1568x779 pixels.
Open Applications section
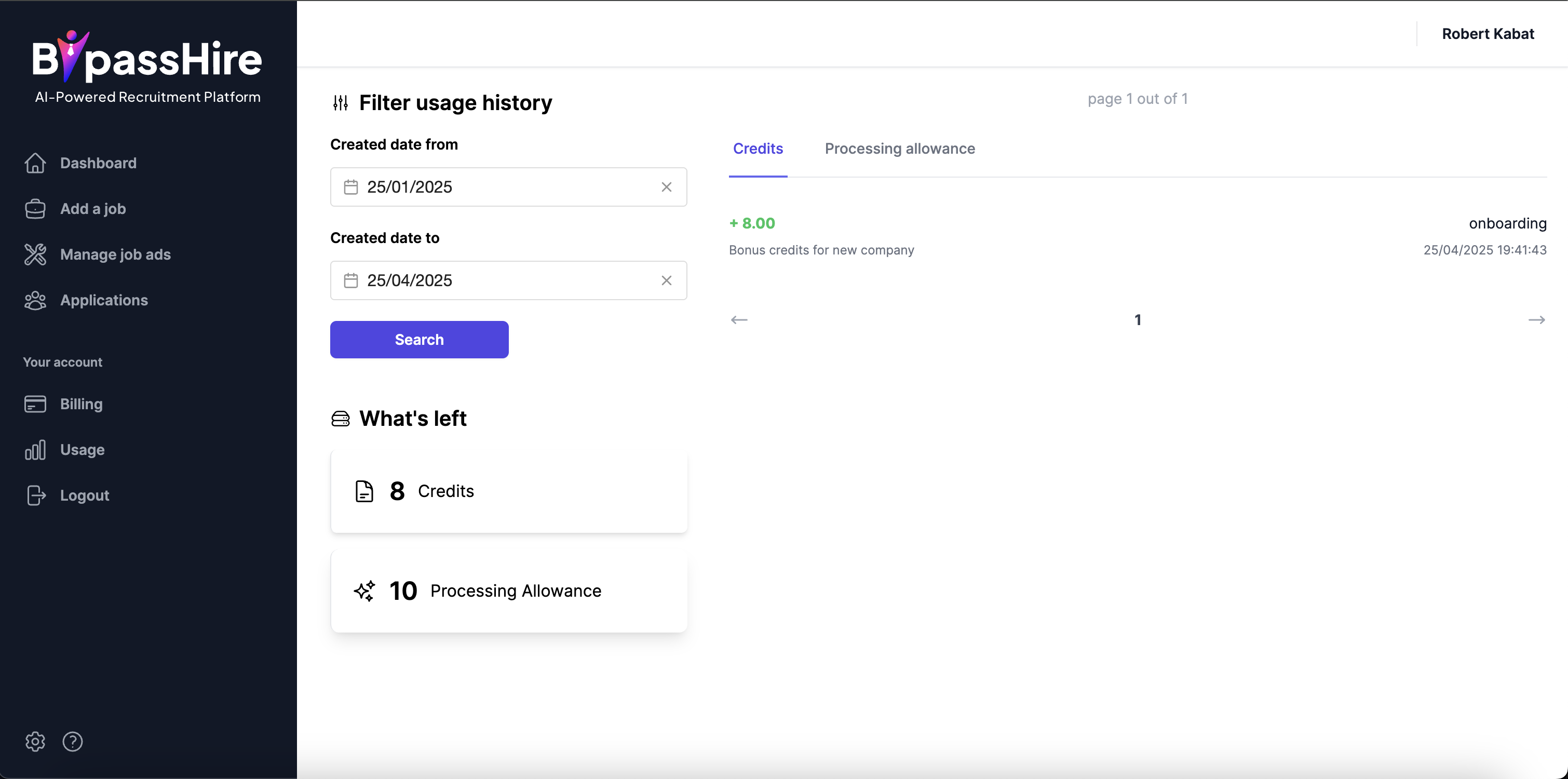click(x=103, y=300)
